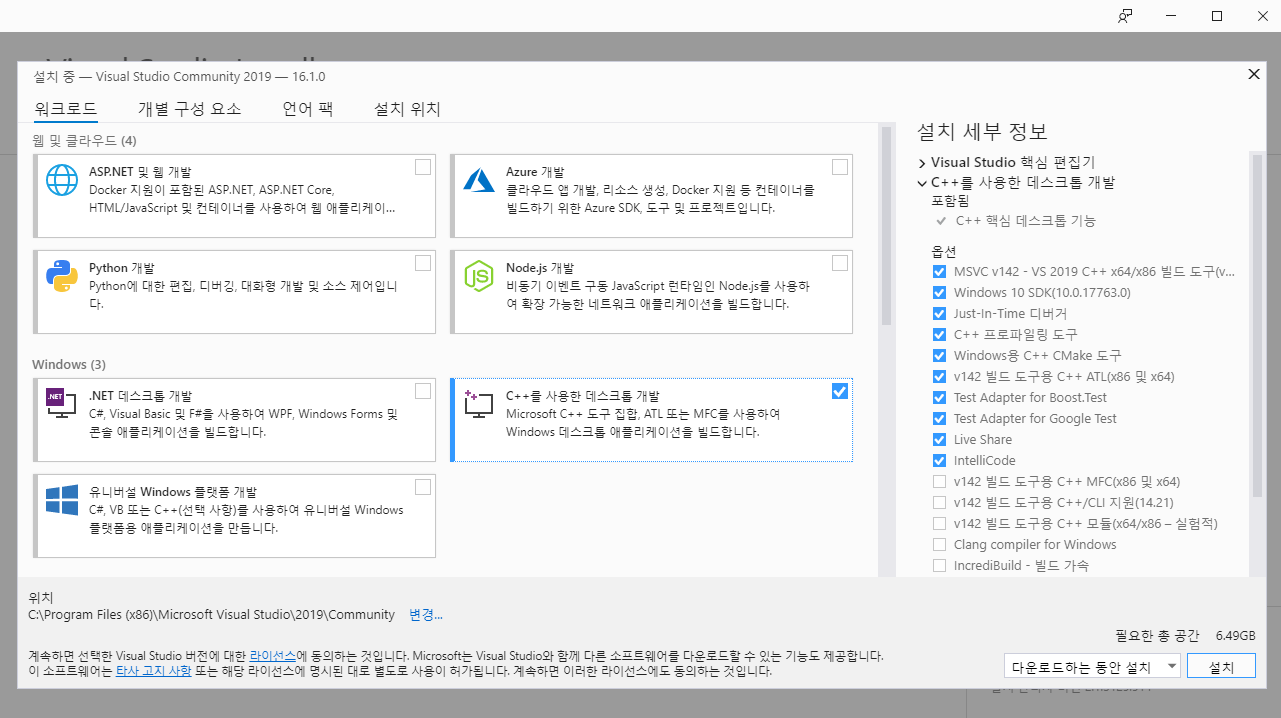Screen dimensions: 1281x718
Task: Click the Windows (3) section heading
Action: tap(69, 364)
